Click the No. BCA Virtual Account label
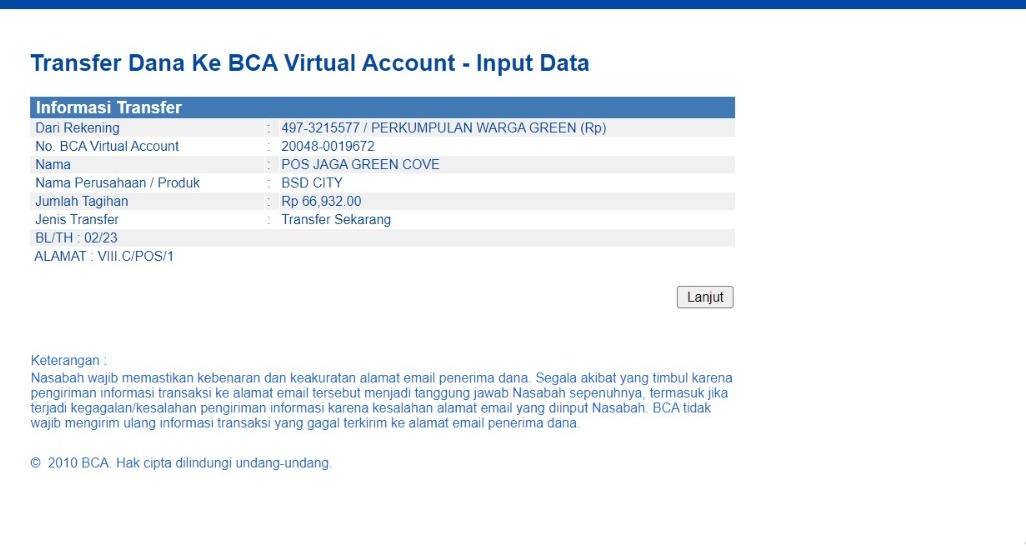Screen dimensions: 1026x553 [x=107, y=146]
